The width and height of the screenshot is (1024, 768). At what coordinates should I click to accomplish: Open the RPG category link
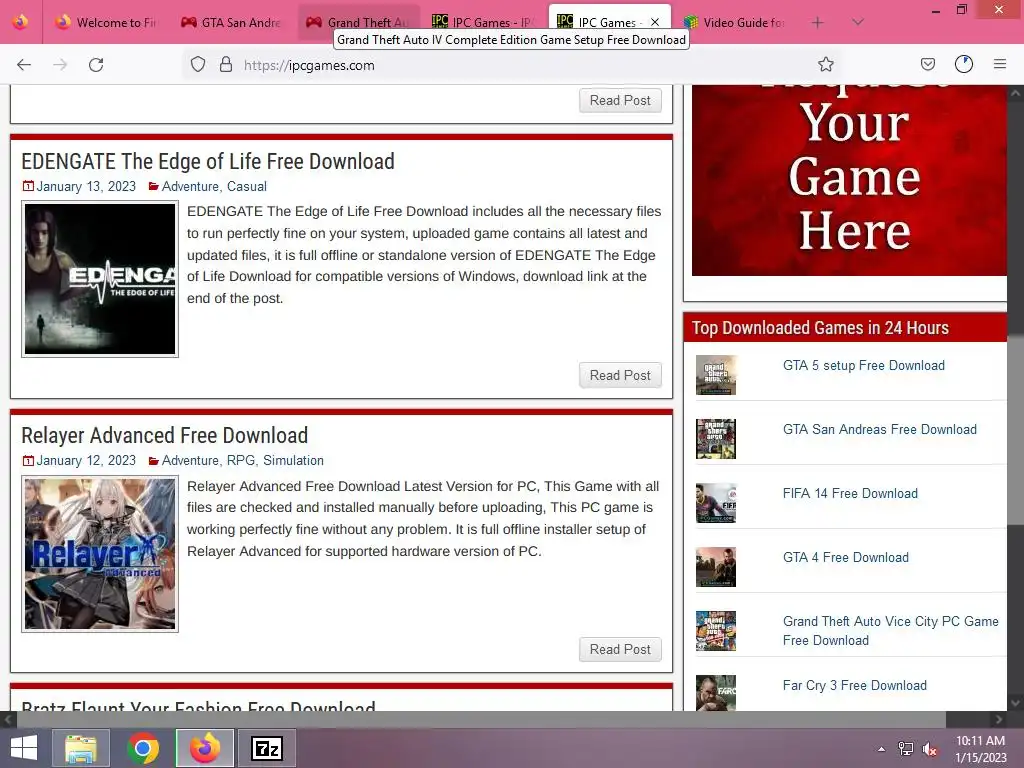pyautogui.click(x=240, y=460)
